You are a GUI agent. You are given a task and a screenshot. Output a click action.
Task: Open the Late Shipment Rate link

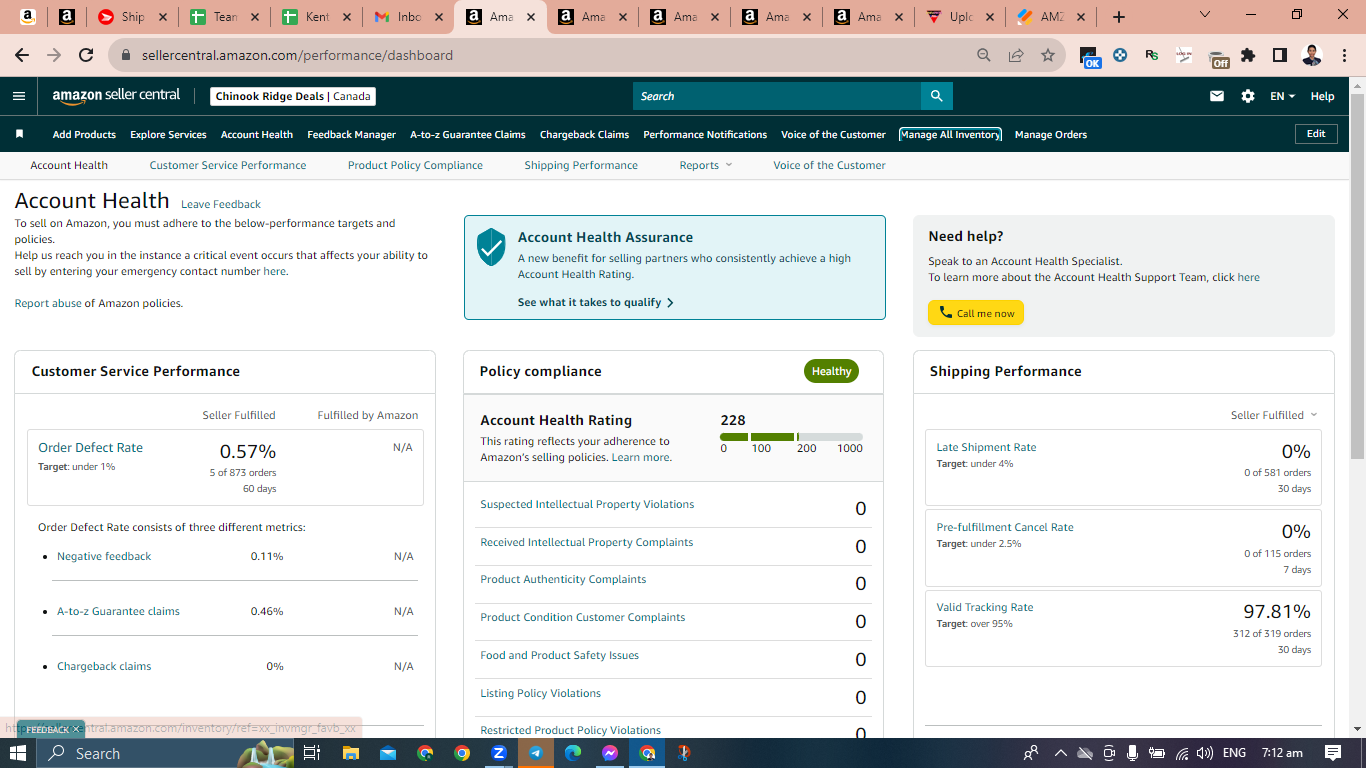pyautogui.click(x=986, y=447)
